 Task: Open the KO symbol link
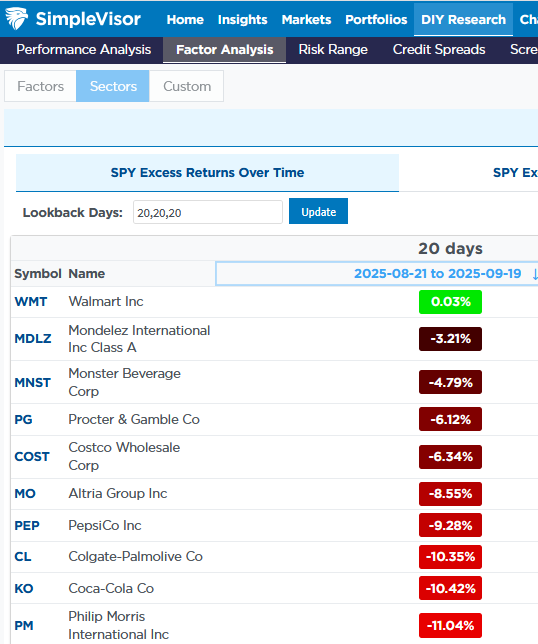pyautogui.click(x=23, y=589)
